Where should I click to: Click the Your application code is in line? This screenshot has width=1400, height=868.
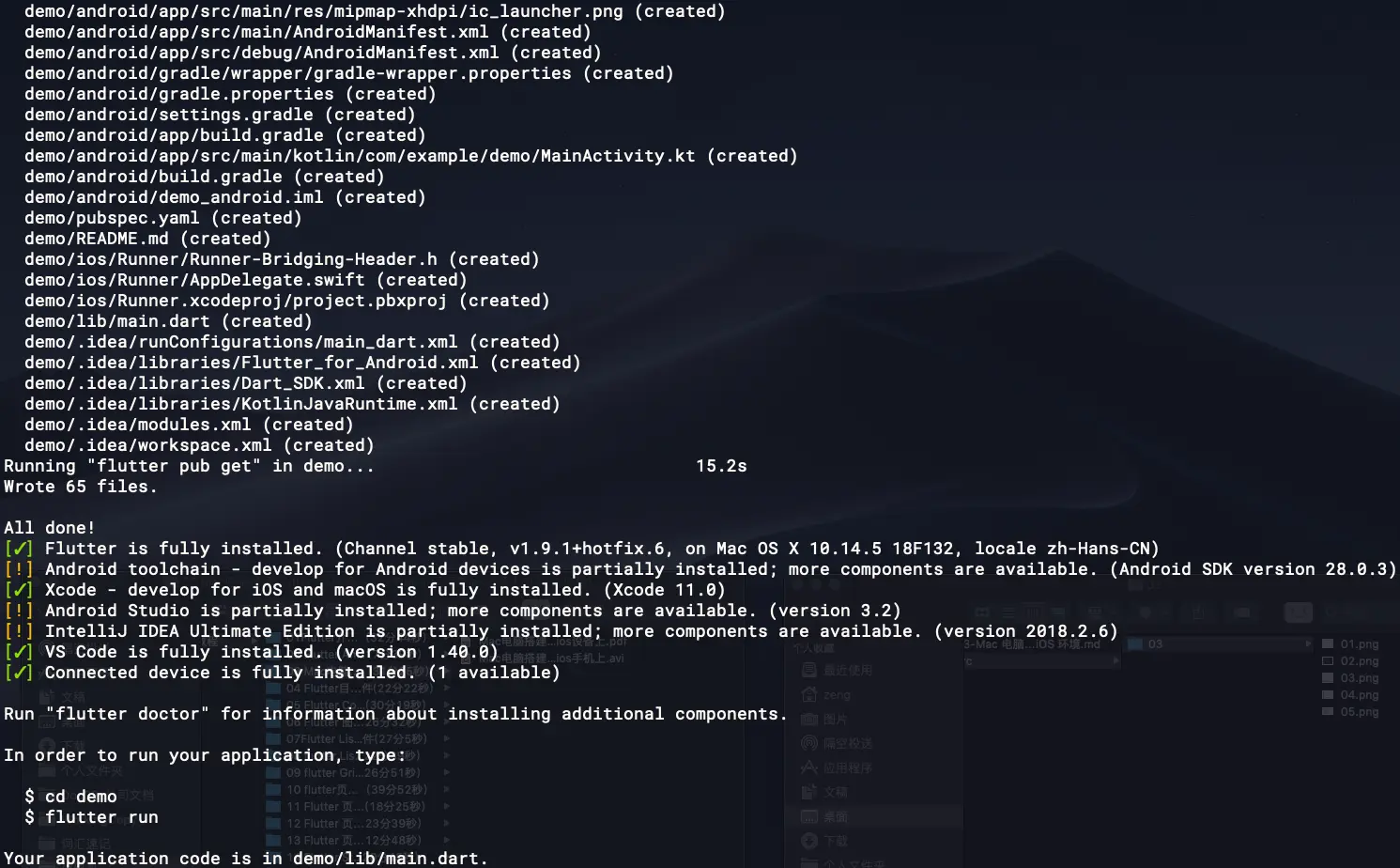(x=246, y=859)
